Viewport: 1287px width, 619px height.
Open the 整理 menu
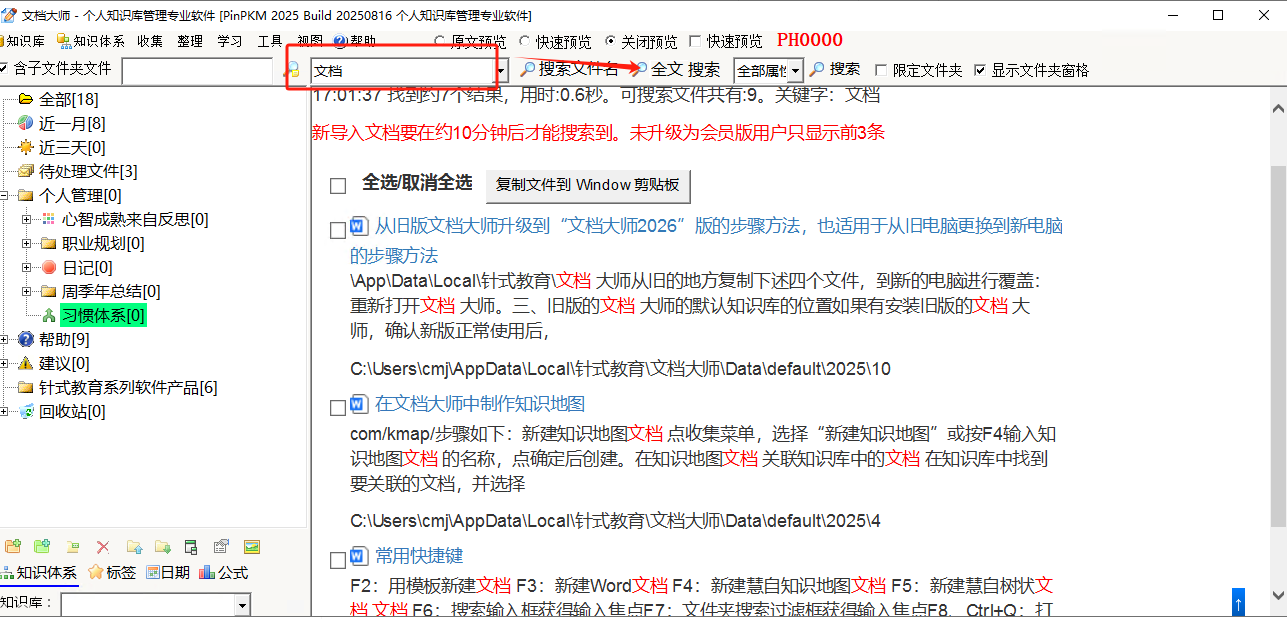[190, 42]
